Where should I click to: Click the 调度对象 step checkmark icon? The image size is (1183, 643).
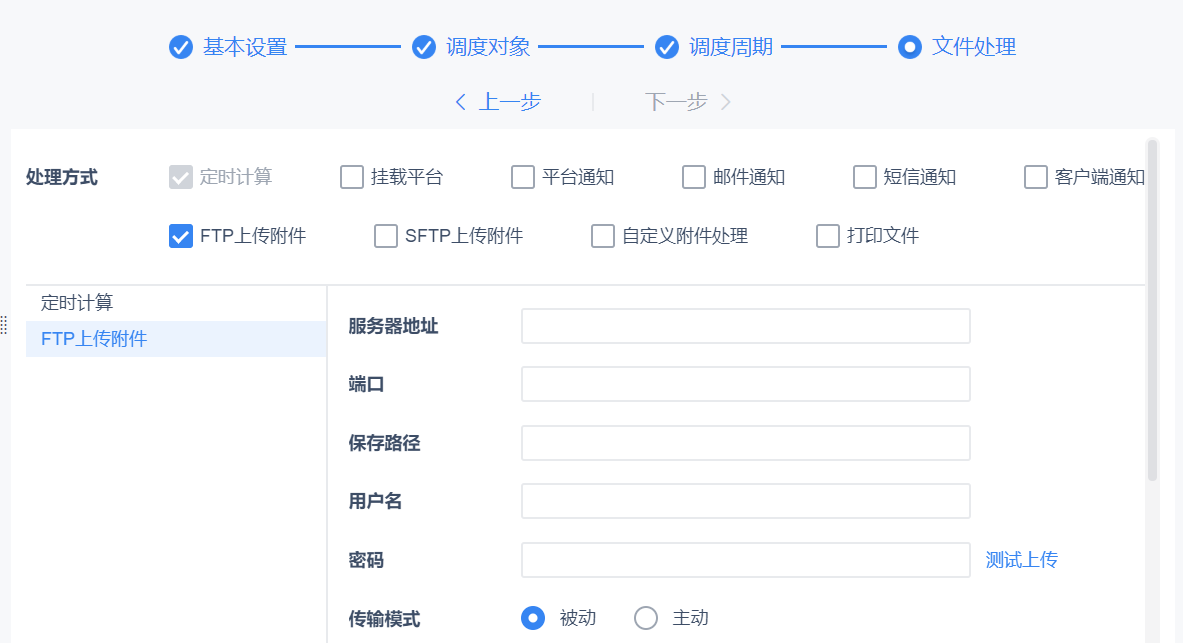click(x=423, y=47)
